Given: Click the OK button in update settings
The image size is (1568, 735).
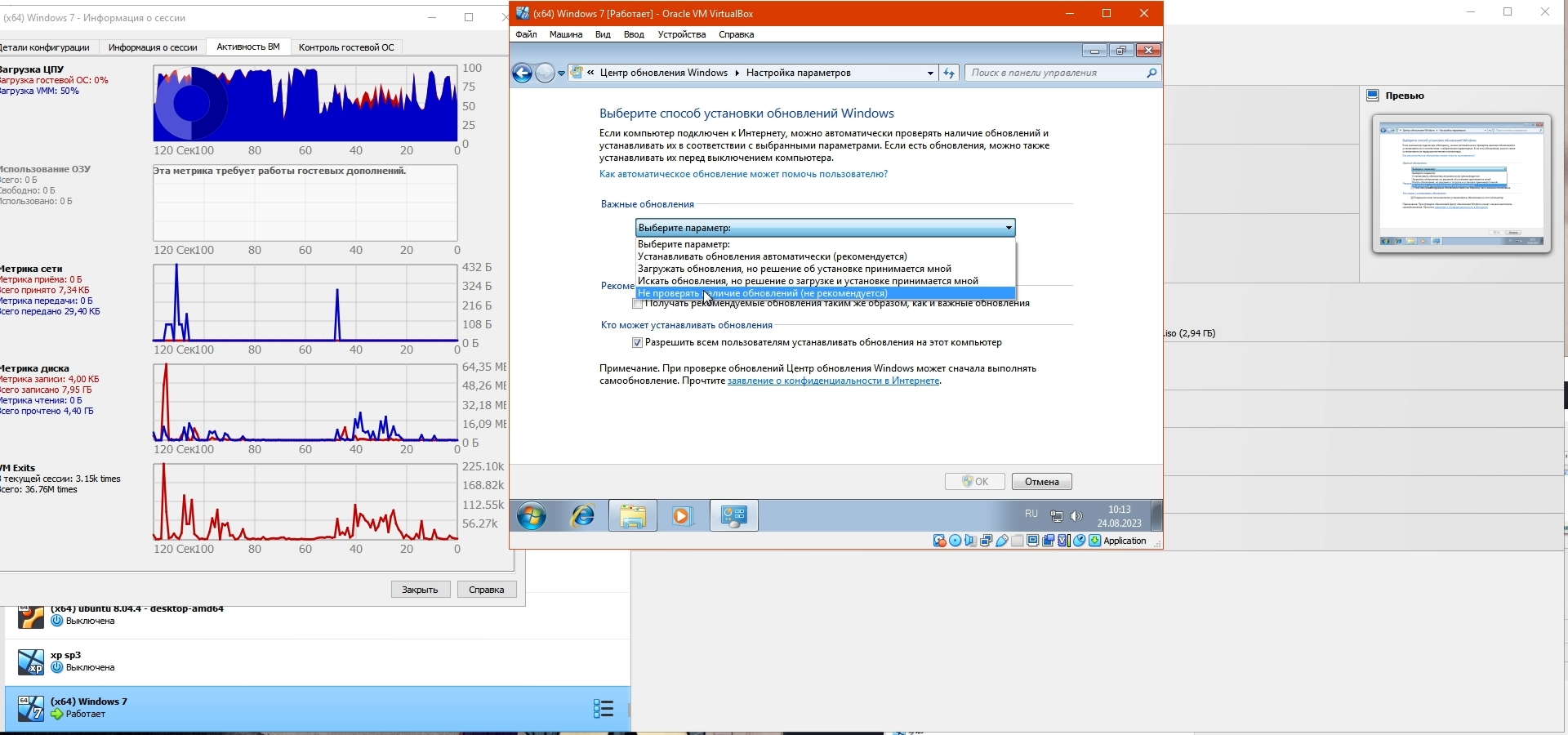Looking at the screenshot, I should click(975, 482).
